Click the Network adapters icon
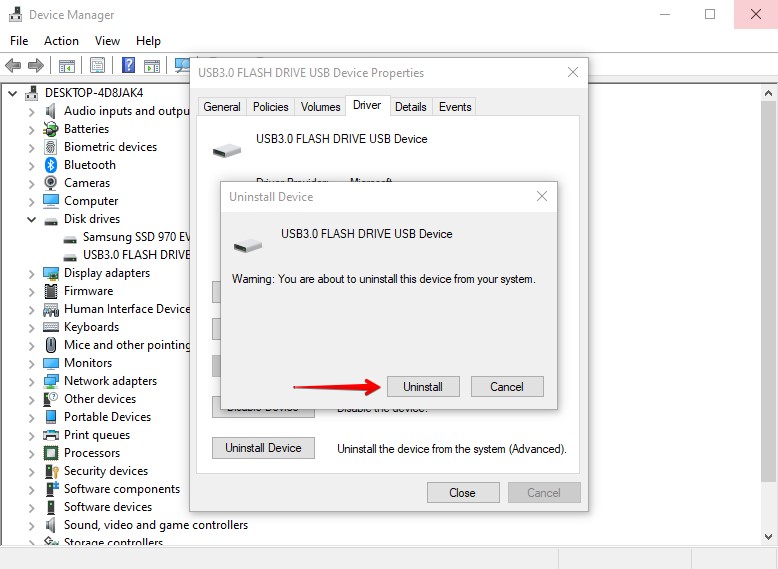778x569 pixels. pos(51,381)
